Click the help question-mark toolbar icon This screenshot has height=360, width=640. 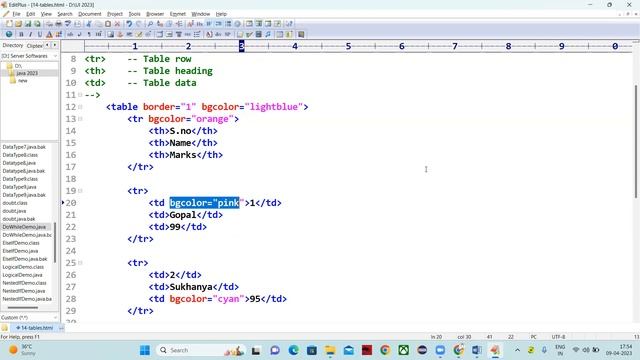click(289, 24)
